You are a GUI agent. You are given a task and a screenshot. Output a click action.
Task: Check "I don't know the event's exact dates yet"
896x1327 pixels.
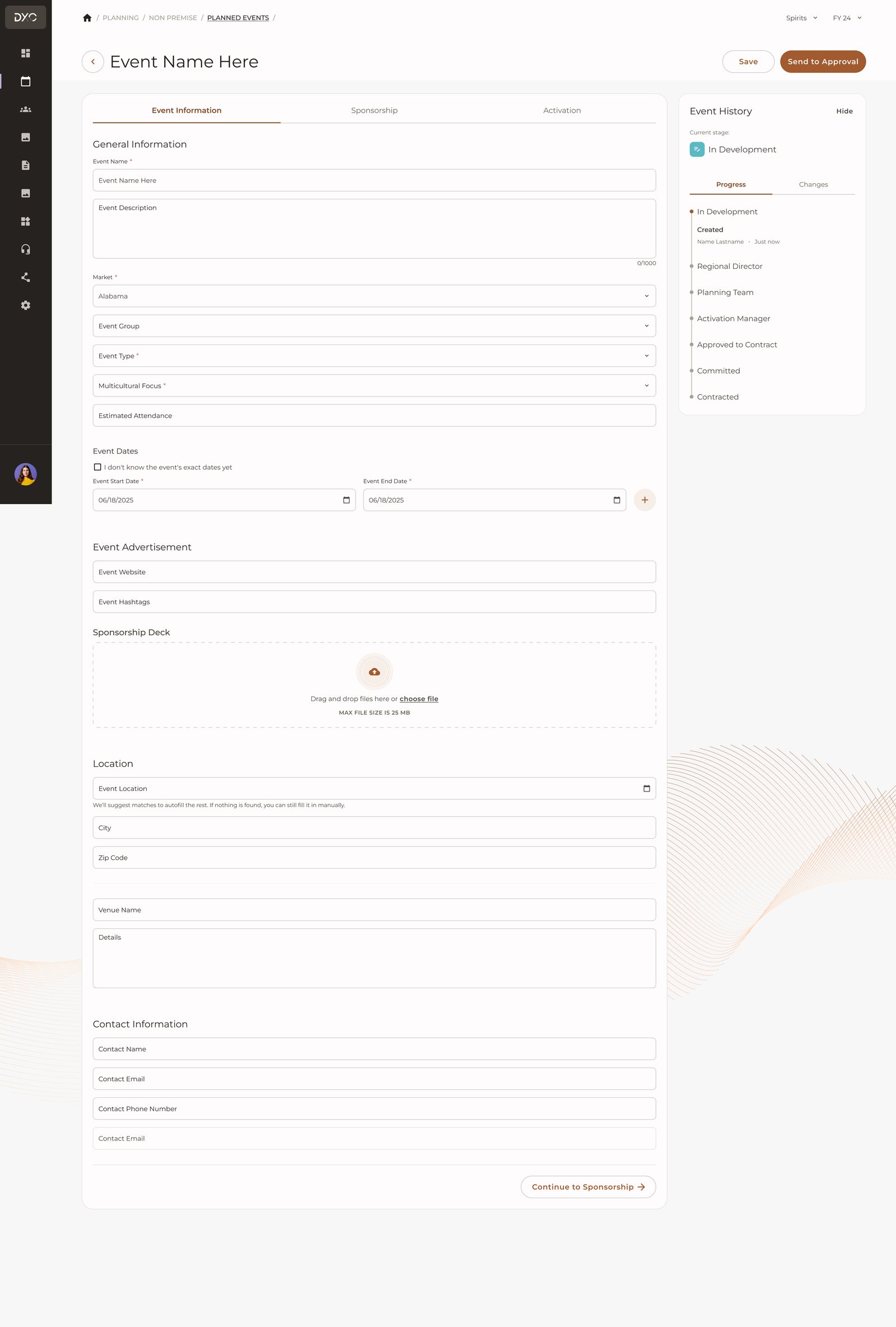pos(97,467)
